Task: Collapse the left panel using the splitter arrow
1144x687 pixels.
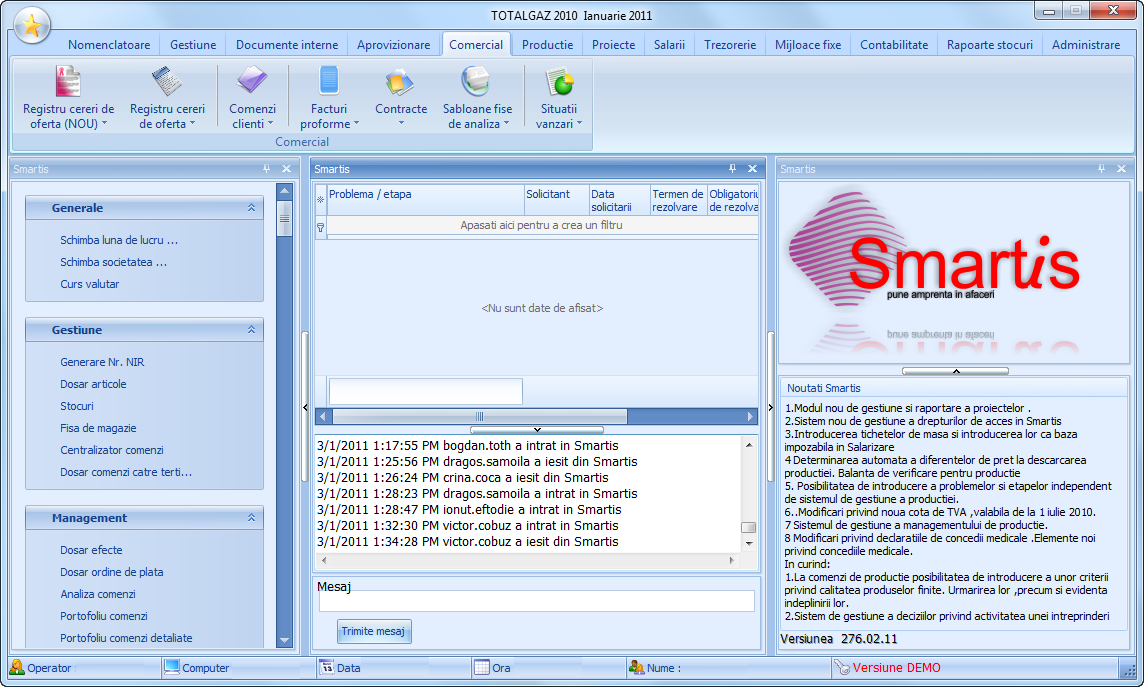Action: point(305,408)
